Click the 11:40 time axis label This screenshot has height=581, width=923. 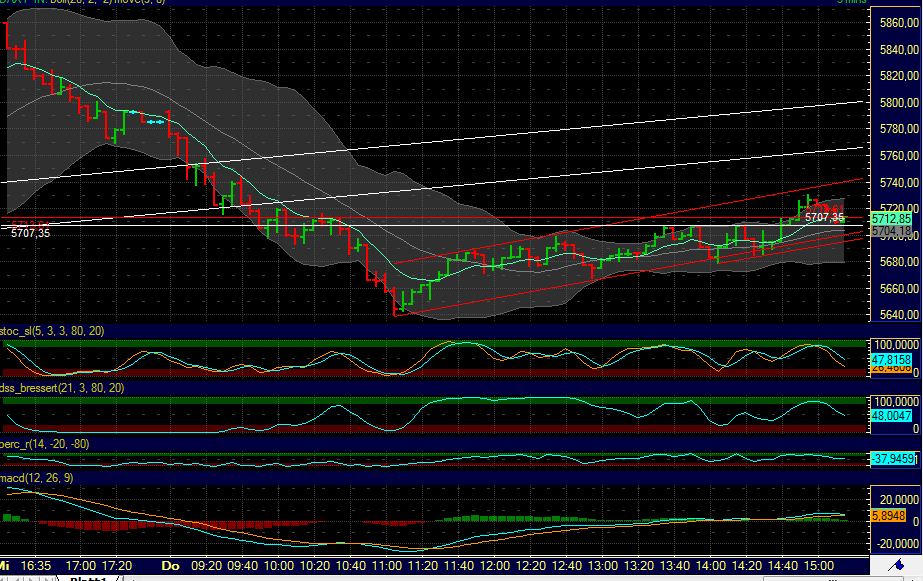click(459, 566)
